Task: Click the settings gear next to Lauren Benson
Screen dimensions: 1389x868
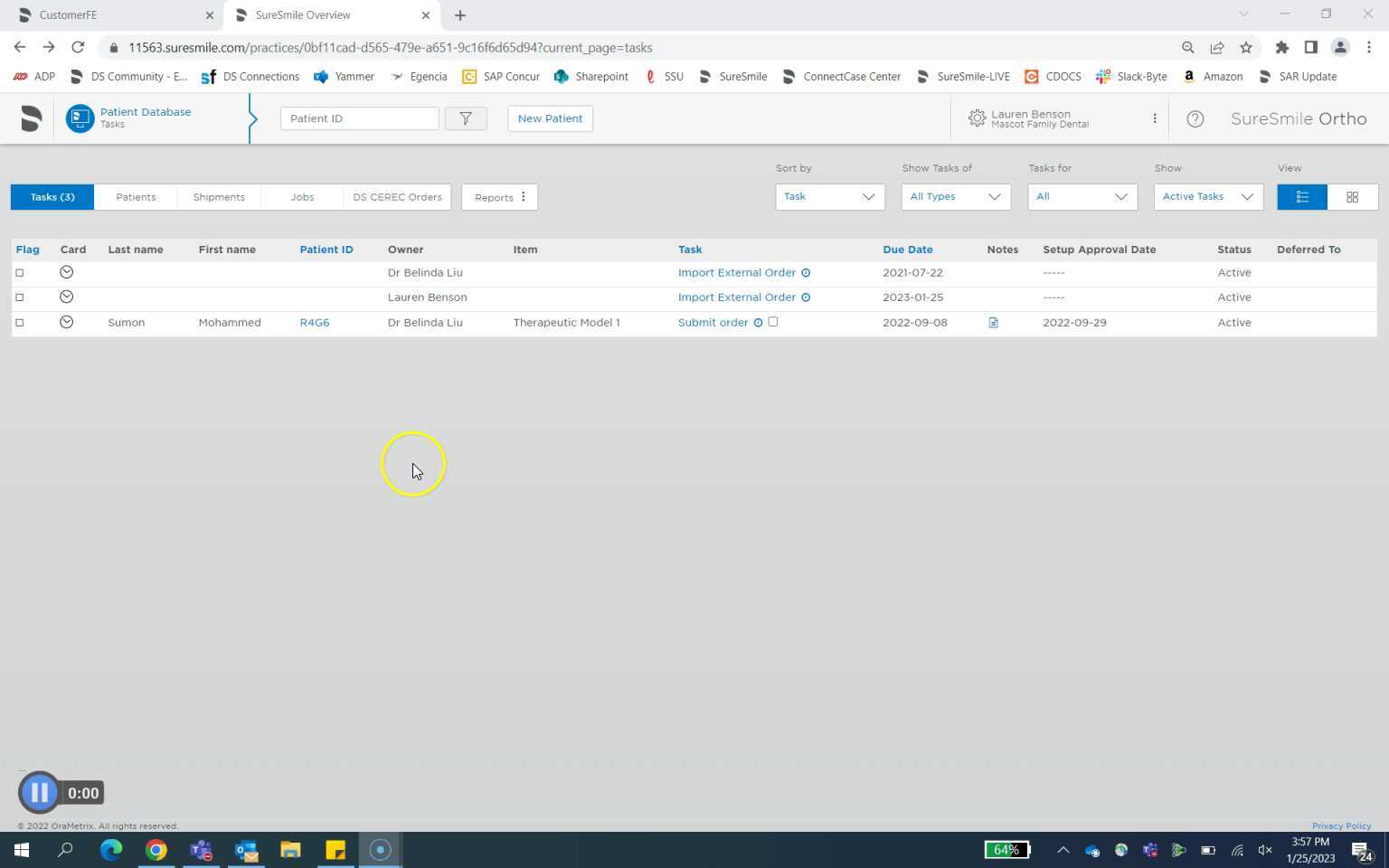Action: (977, 118)
